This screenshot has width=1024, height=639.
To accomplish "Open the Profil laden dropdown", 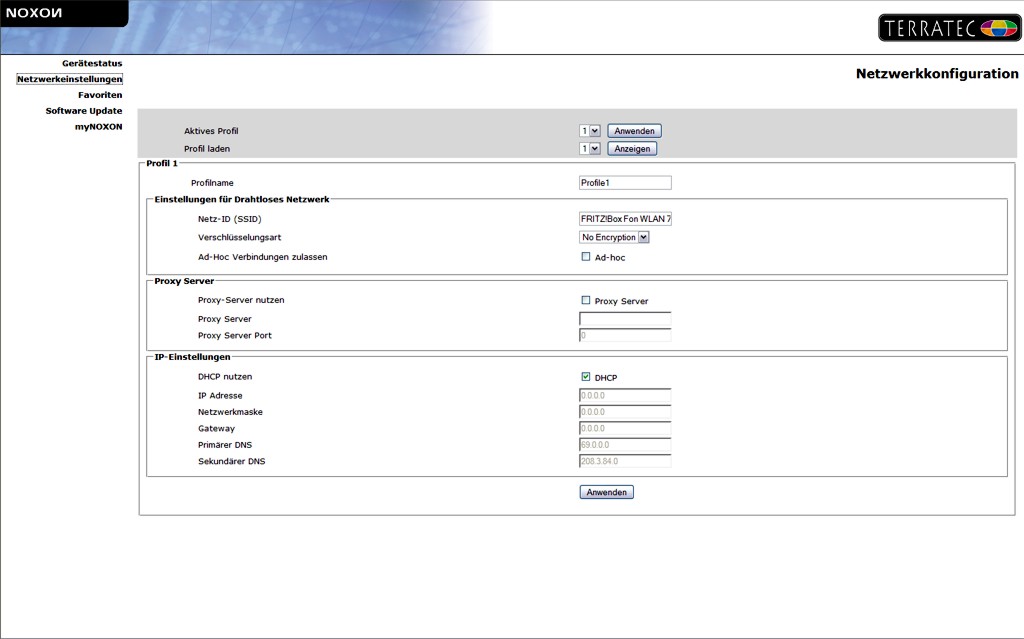I will click(589, 149).
